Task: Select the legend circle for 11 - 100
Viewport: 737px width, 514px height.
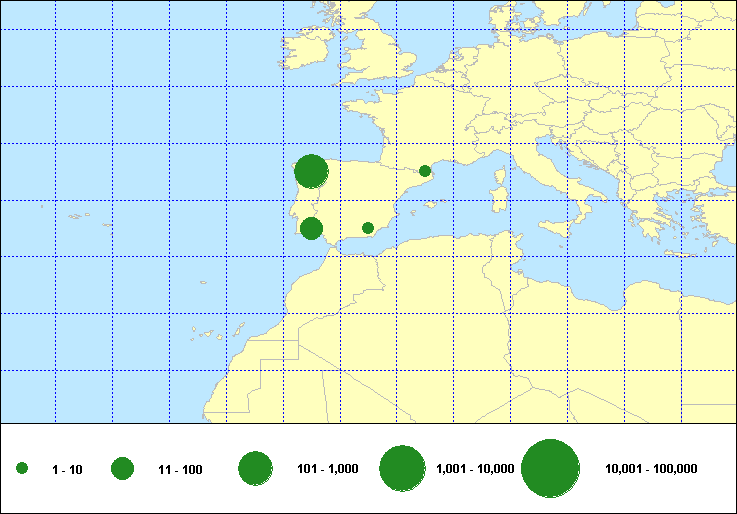Action: coord(123,468)
